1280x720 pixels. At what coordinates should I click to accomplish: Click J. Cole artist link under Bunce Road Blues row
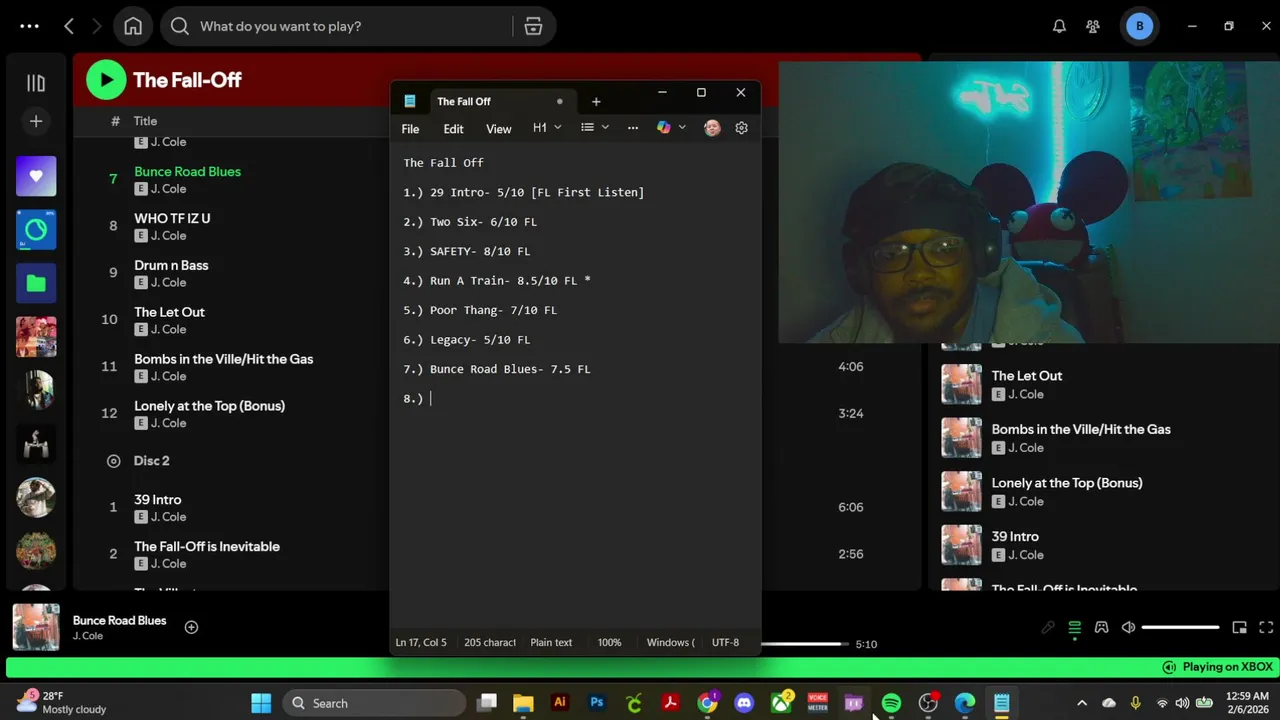tap(168, 189)
